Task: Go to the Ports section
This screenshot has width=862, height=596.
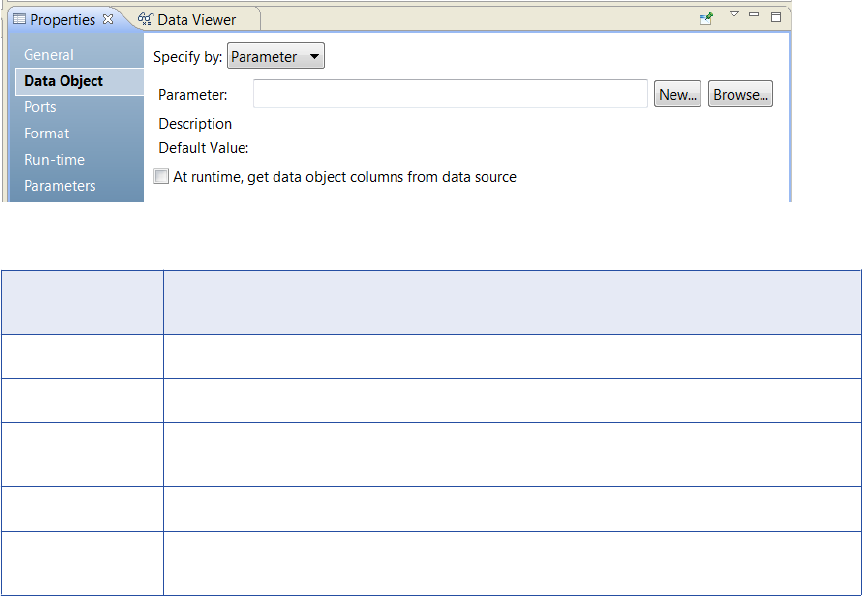Action: (41, 107)
